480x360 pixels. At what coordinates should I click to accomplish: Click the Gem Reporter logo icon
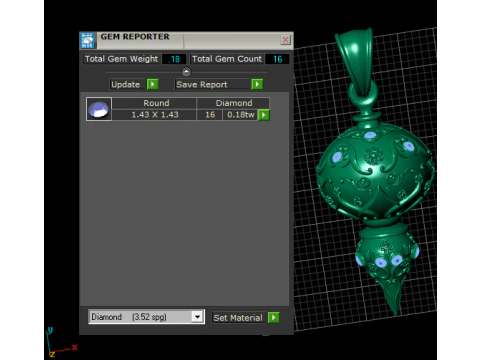point(88,41)
